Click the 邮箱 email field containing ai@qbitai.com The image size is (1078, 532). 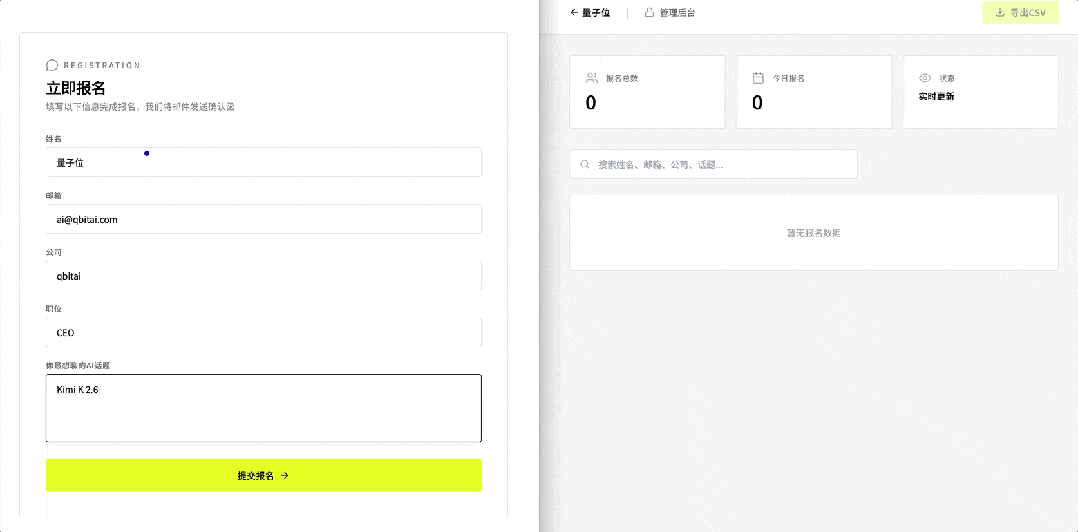tap(263, 219)
